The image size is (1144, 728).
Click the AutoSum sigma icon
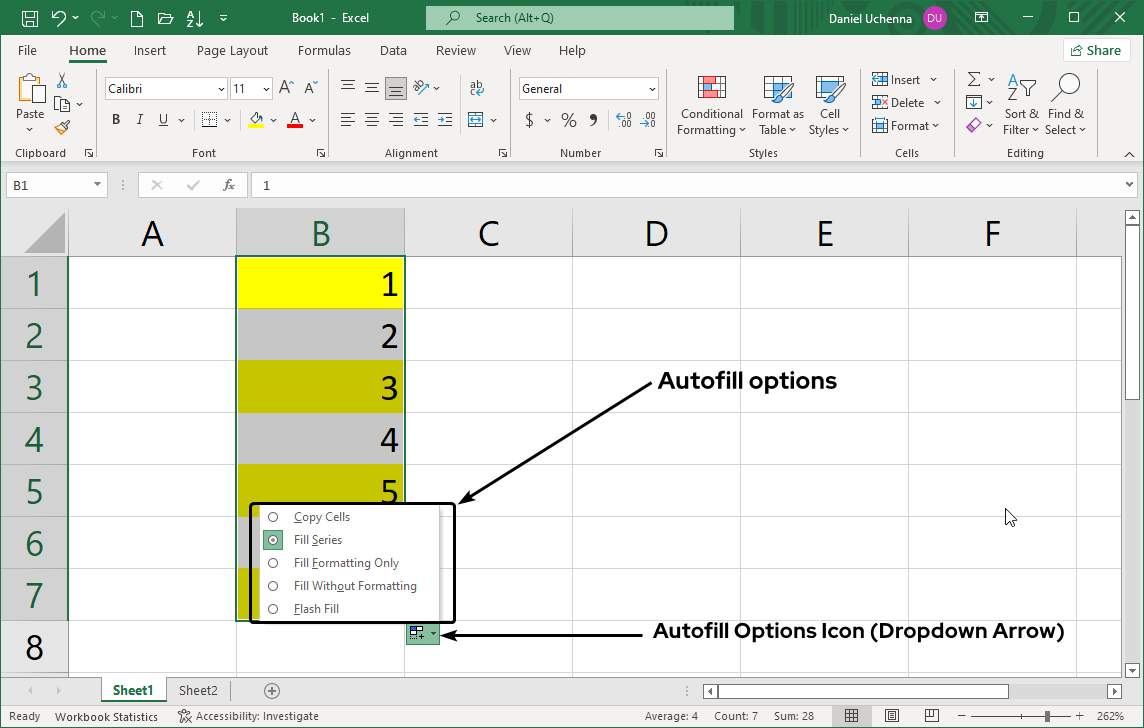(x=973, y=79)
